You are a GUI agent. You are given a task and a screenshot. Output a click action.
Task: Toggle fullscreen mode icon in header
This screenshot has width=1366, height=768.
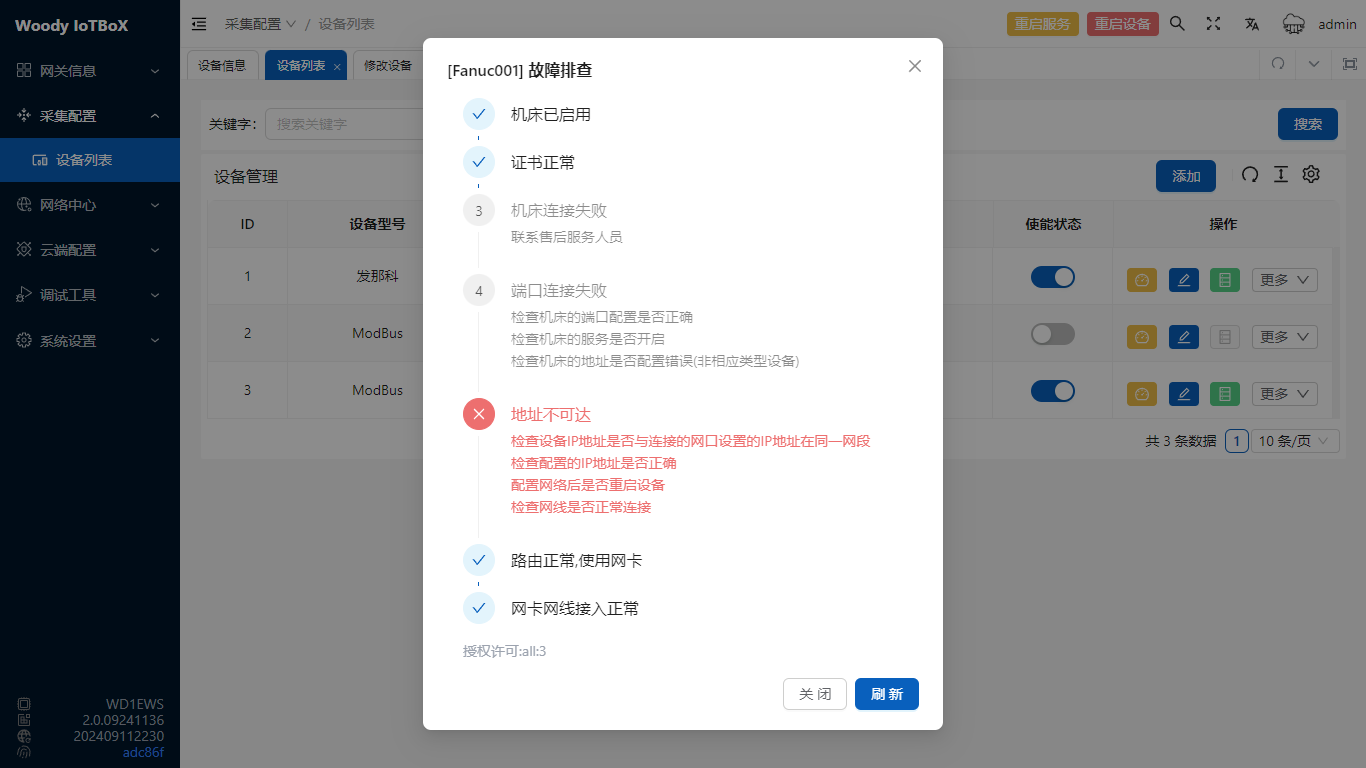click(x=1213, y=24)
